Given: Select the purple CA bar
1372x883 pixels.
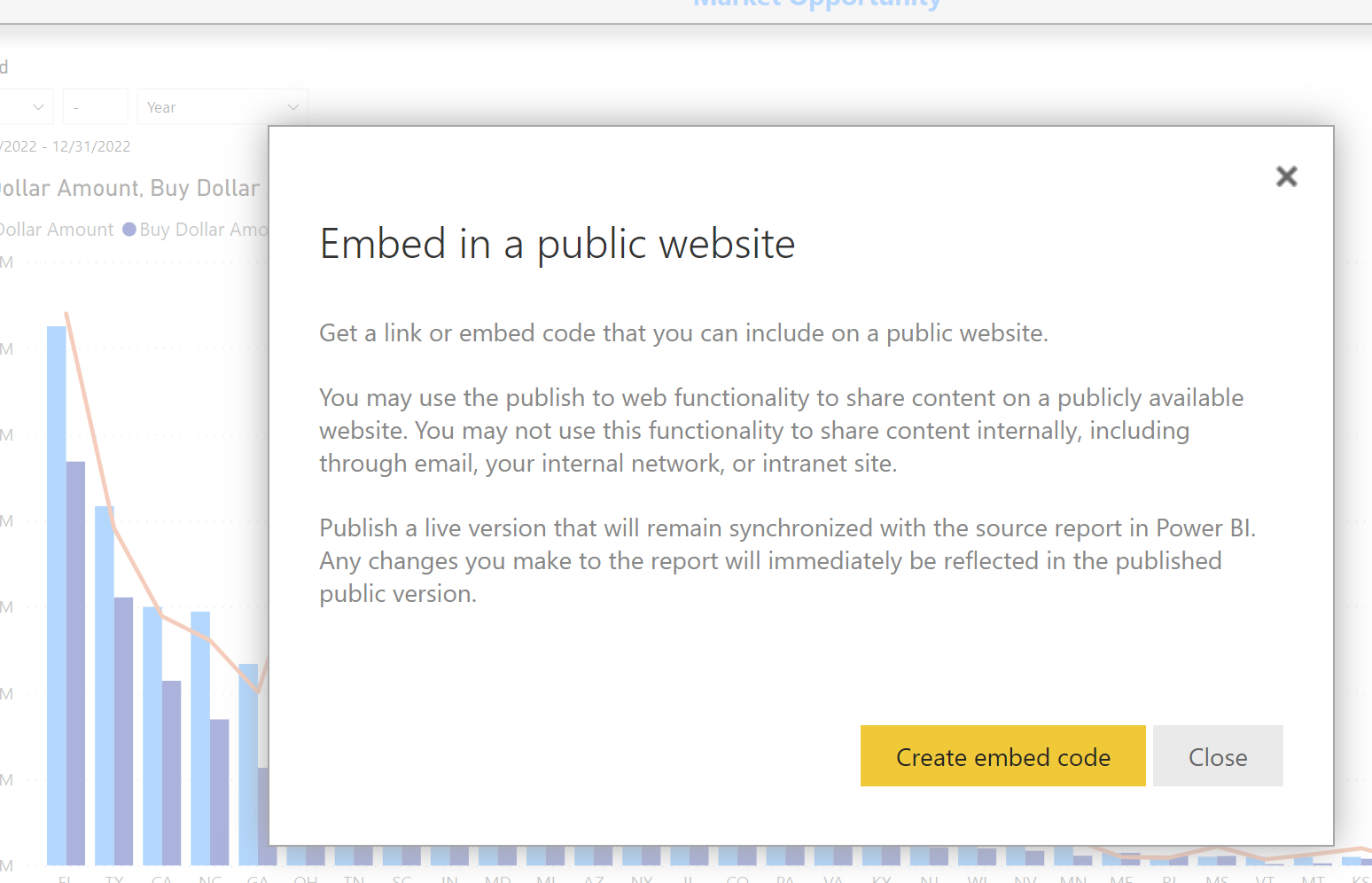Looking at the screenshot, I should 171,773.
